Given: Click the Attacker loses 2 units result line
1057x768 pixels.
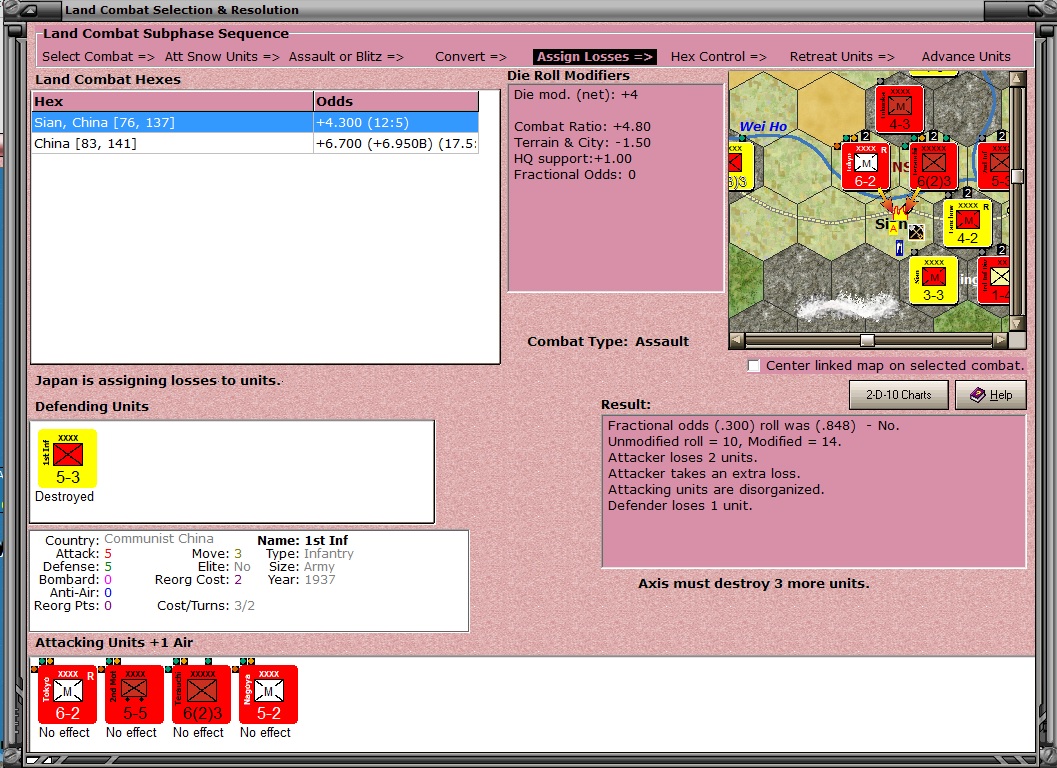Looking at the screenshot, I should pyautogui.click(x=682, y=458).
